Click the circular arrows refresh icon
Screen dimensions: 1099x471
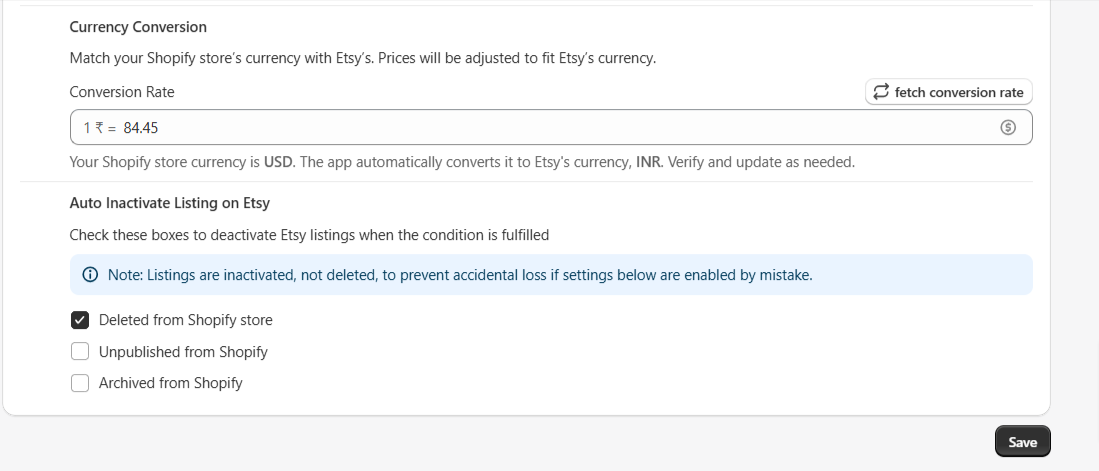[x=881, y=92]
